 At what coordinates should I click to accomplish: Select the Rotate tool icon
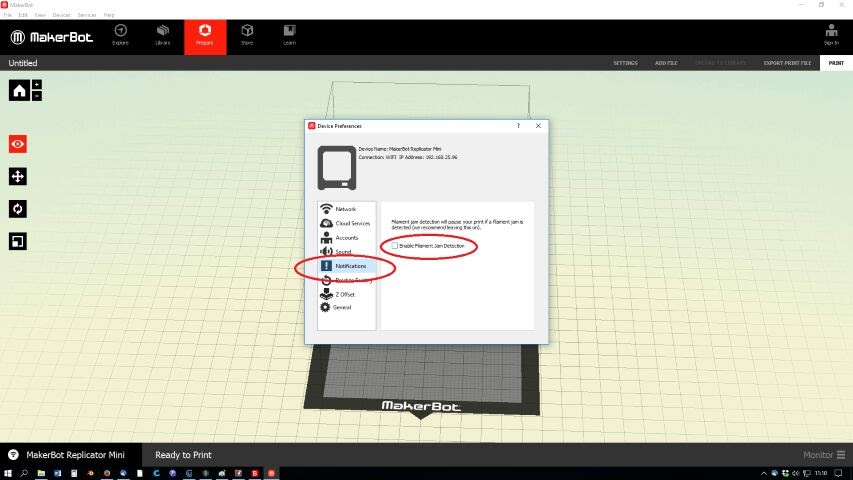[x=18, y=209]
